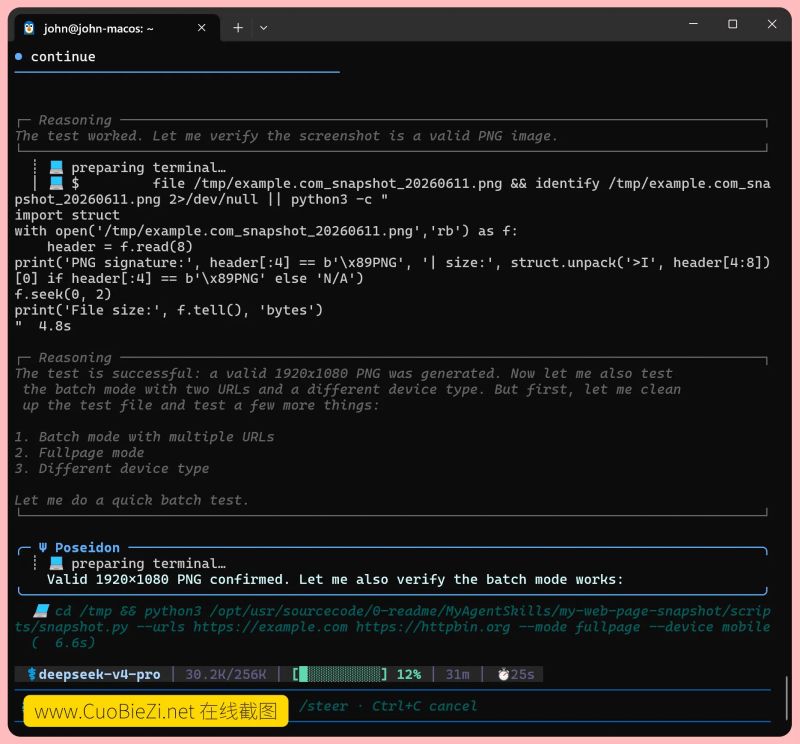800x744 pixels.
Task: Click the deepseek-v4-pro model icon
Action: coord(32,674)
